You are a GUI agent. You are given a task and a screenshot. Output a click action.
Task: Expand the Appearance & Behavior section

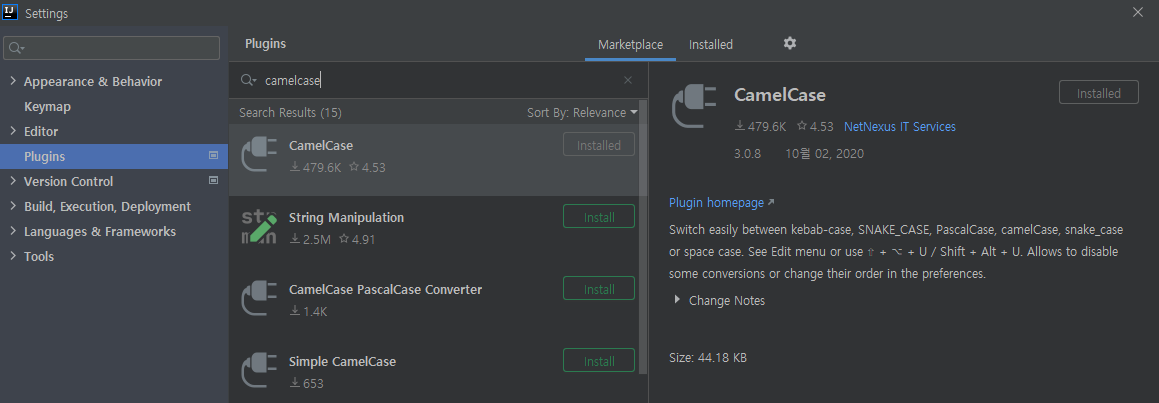tap(12, 81)
